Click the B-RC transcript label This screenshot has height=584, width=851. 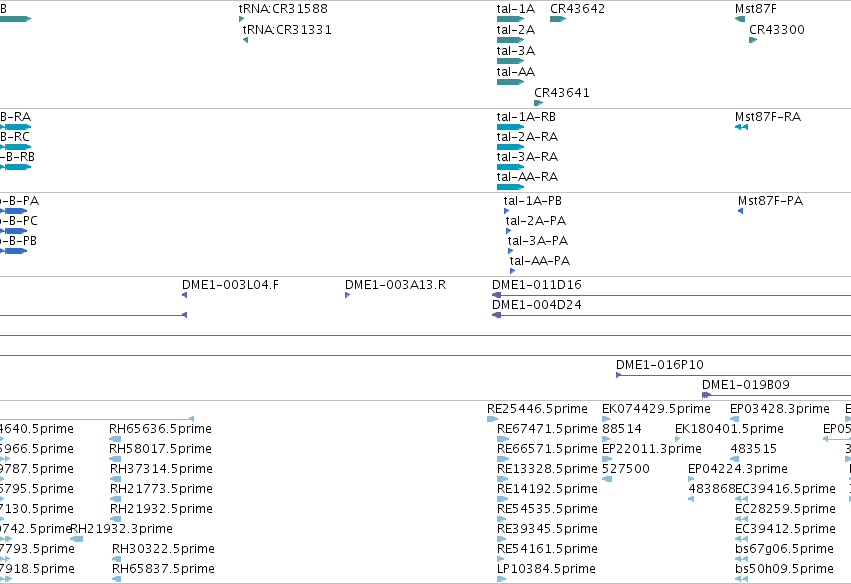(15, 137)
